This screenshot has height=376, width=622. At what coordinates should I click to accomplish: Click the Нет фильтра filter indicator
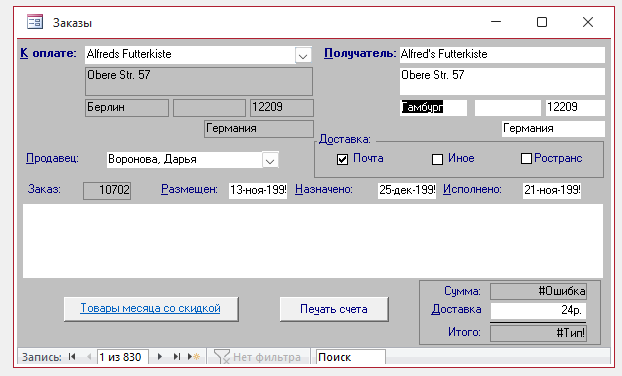pos(257,357)
